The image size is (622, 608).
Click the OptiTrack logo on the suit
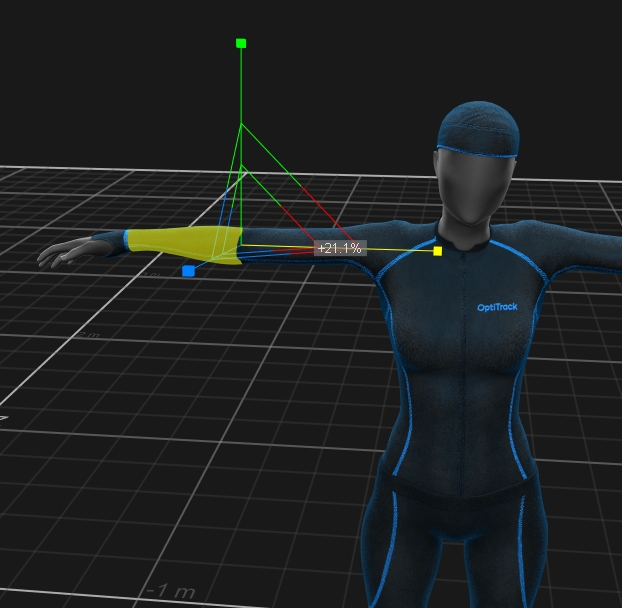pos(497,307)
